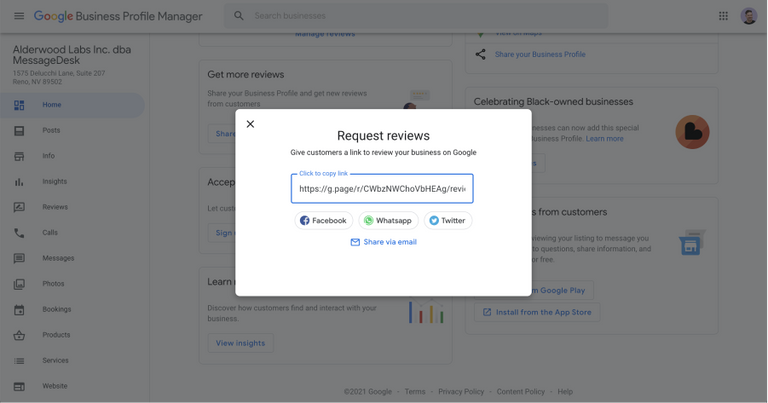Click the Calls phone icon
The height and width of the screenshot is (403, 768).
pyautogui.click(x=19, y=233)
